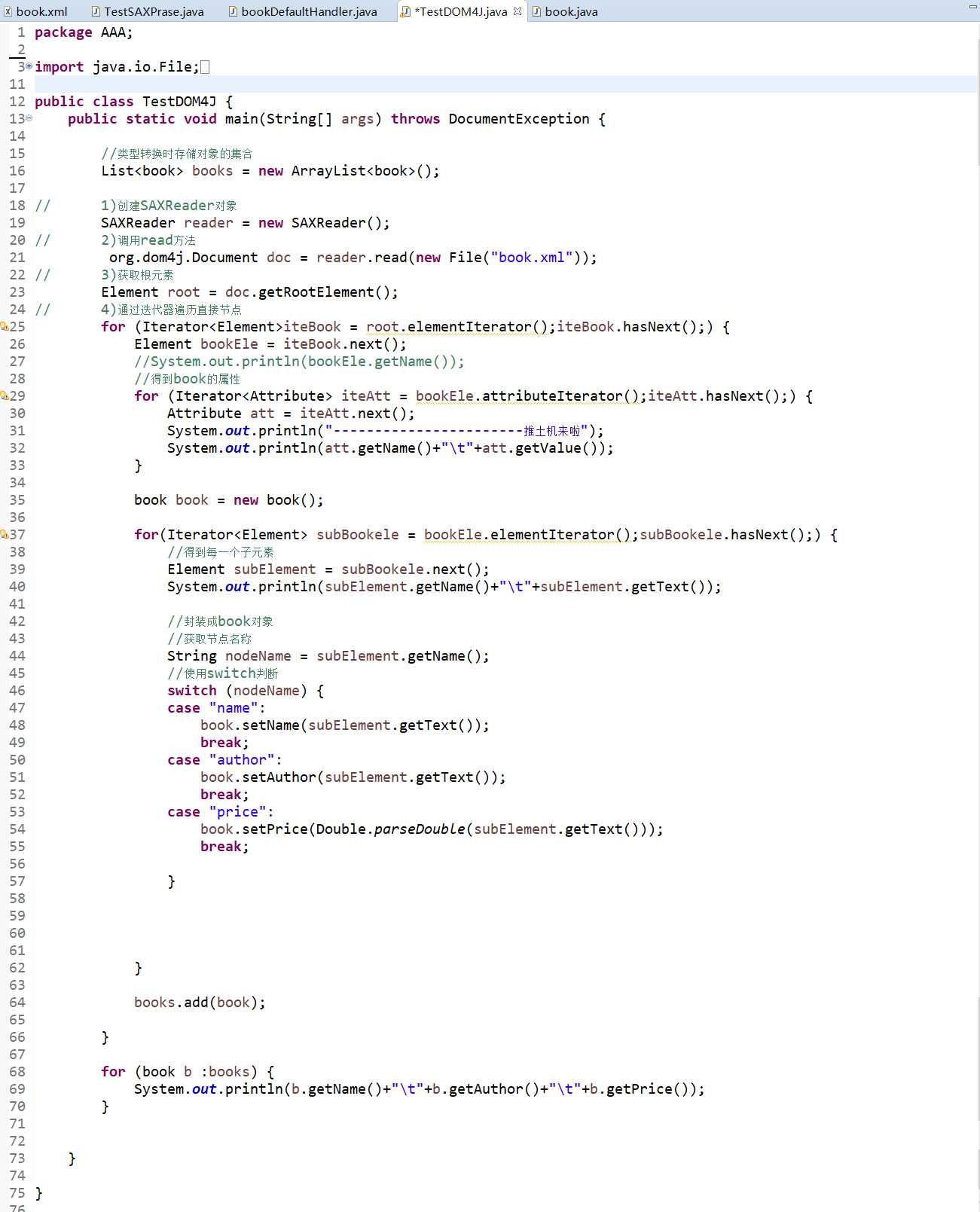Click the Java file icon on TestDOM4J.java tab
Viewport: 980px width, 1212px height.
tap(405, 11)
